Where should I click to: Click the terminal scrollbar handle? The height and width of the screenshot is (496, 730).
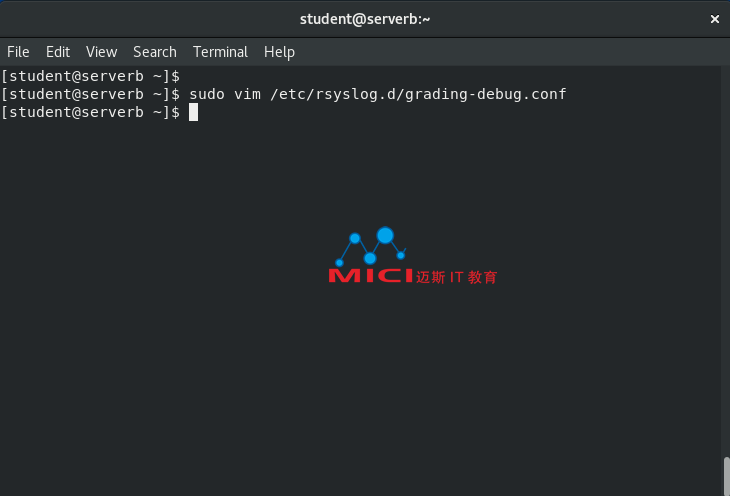(726, 476)
